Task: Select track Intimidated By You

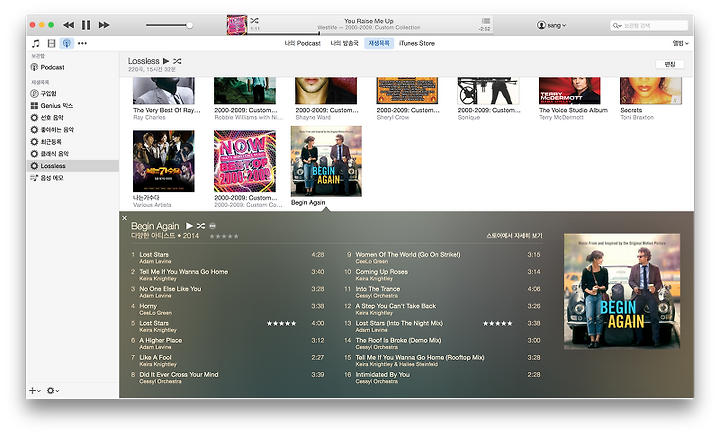Action: [x=444, y=377]
